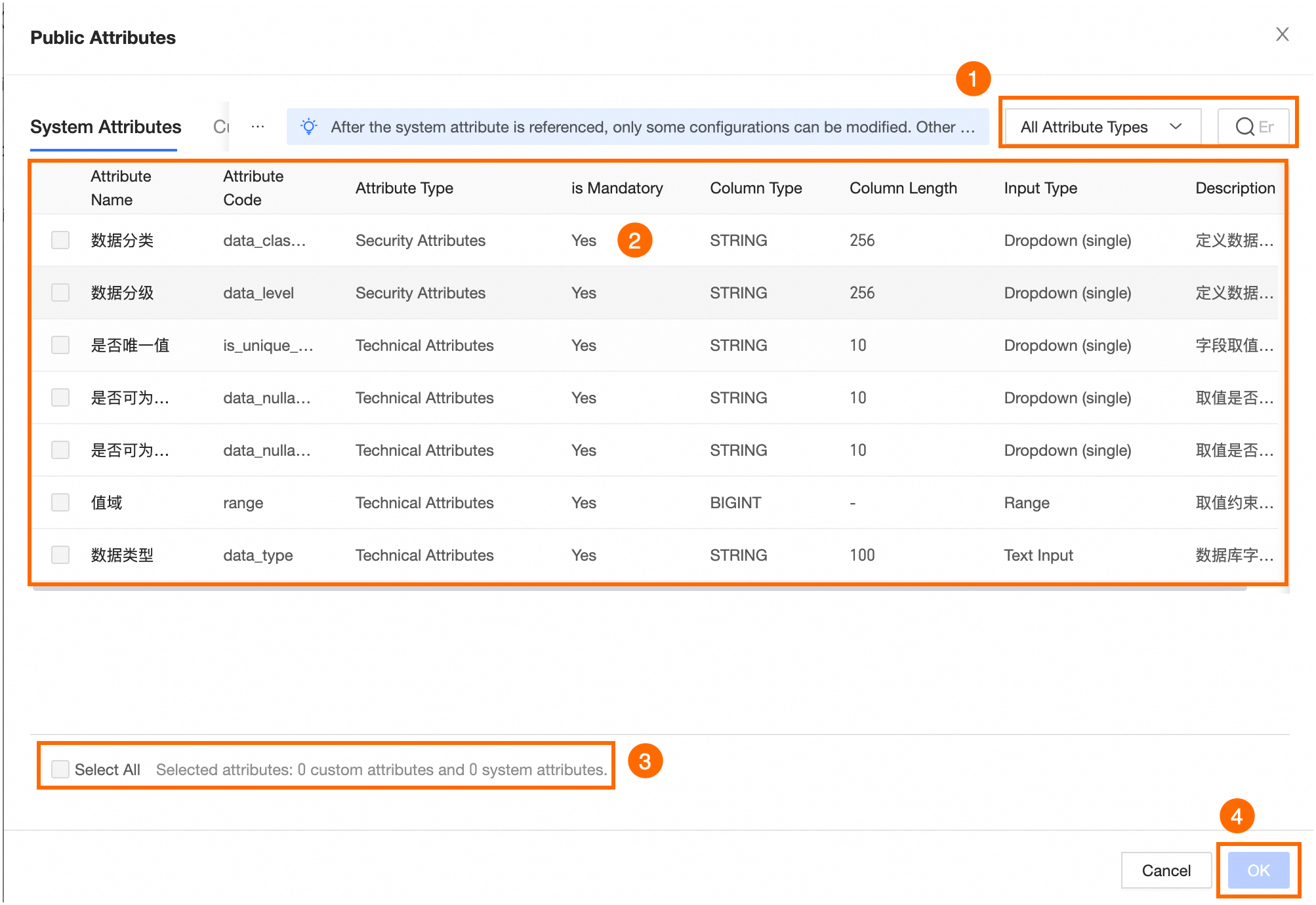Image resolution: width=1316 pixels, height=905 pixels.
Task: Click the Description column header
Action: (x=1235, y=188)
